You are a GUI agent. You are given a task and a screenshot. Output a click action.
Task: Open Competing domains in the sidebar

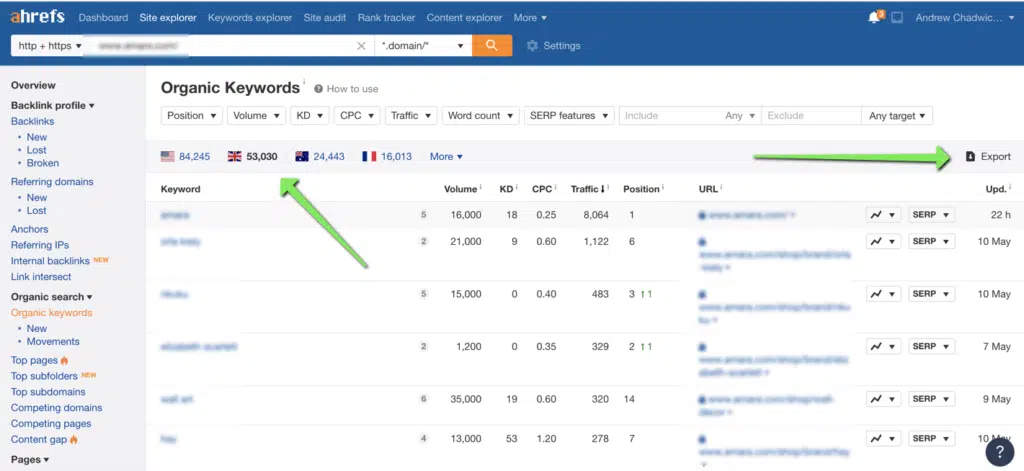point(57,408)
